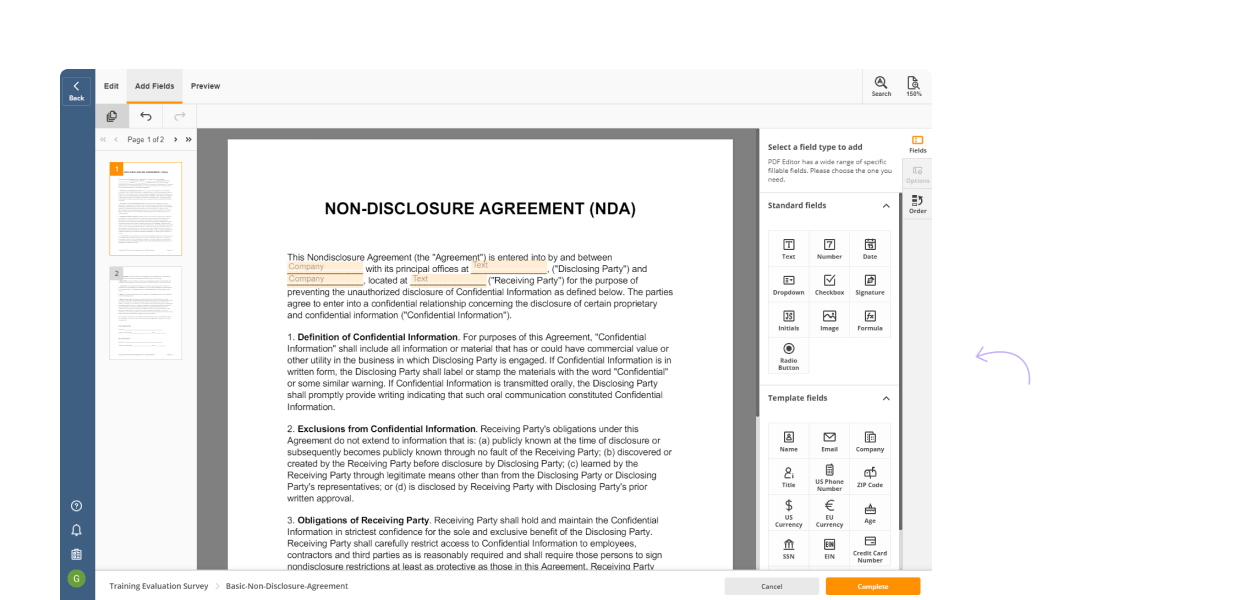The height and width of the screenshot is (600, 1248).
Task: Undo the last change
Action: pos(145,116)
